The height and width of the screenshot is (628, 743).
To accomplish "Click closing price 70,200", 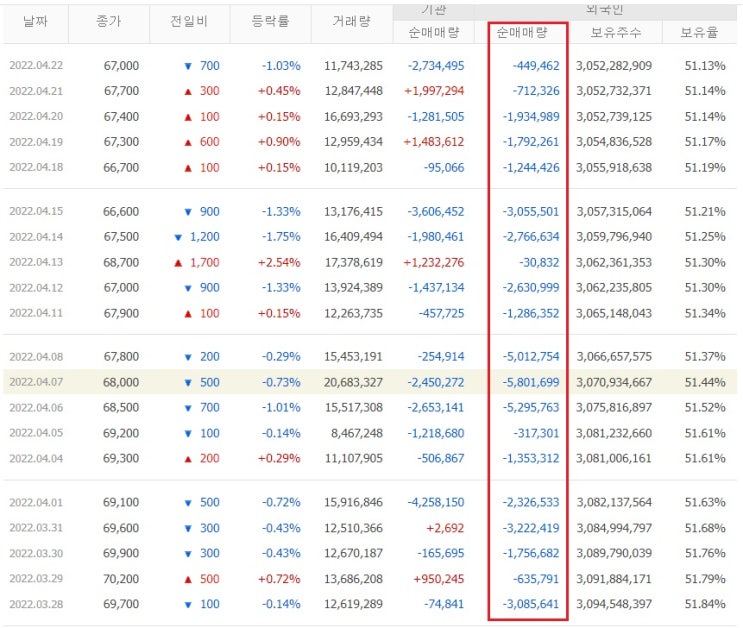I will (x=121, y=579).
